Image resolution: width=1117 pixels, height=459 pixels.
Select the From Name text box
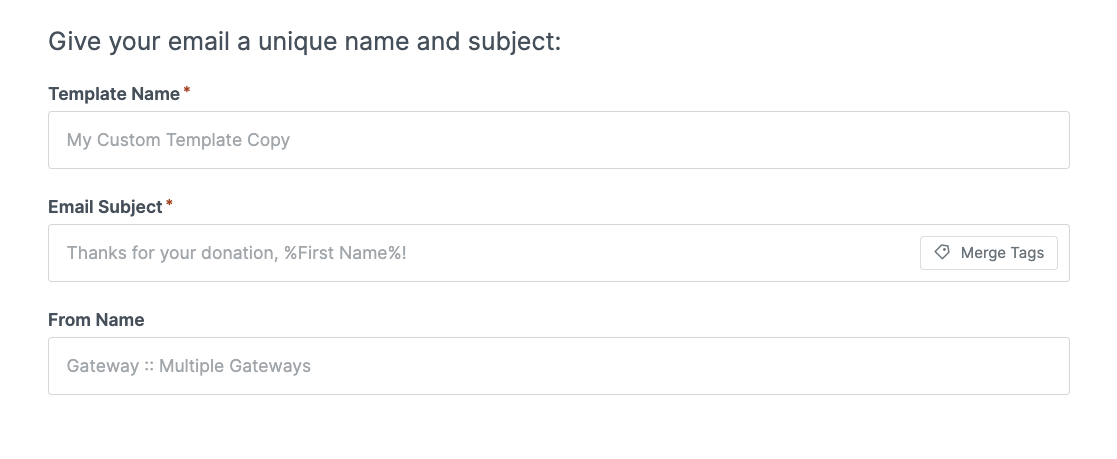pos(558,366)
